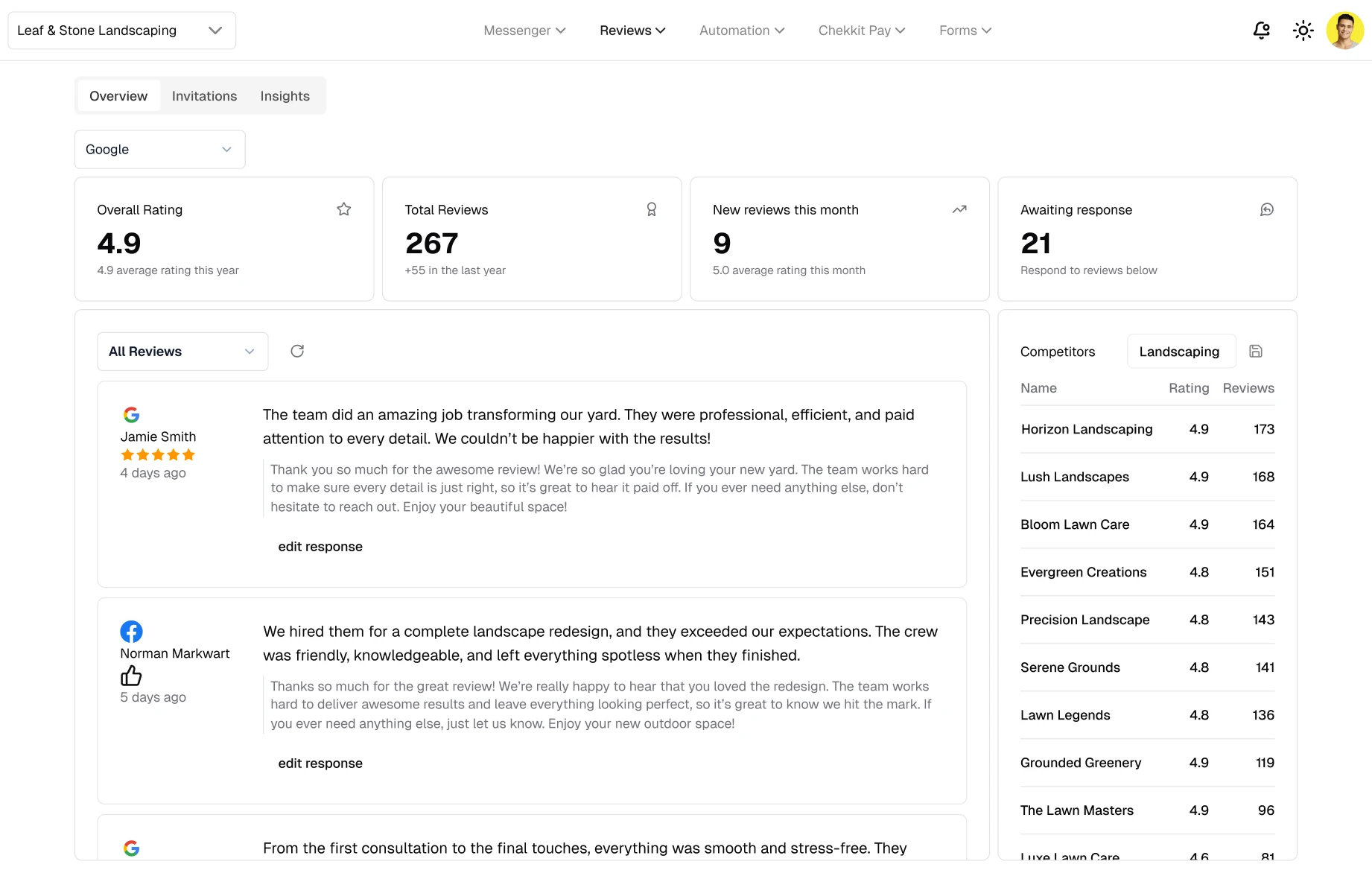Viewport: 1372px width, 876px height.
Task: Click the profile avatar photo
Action: [x=1345, y=31]
